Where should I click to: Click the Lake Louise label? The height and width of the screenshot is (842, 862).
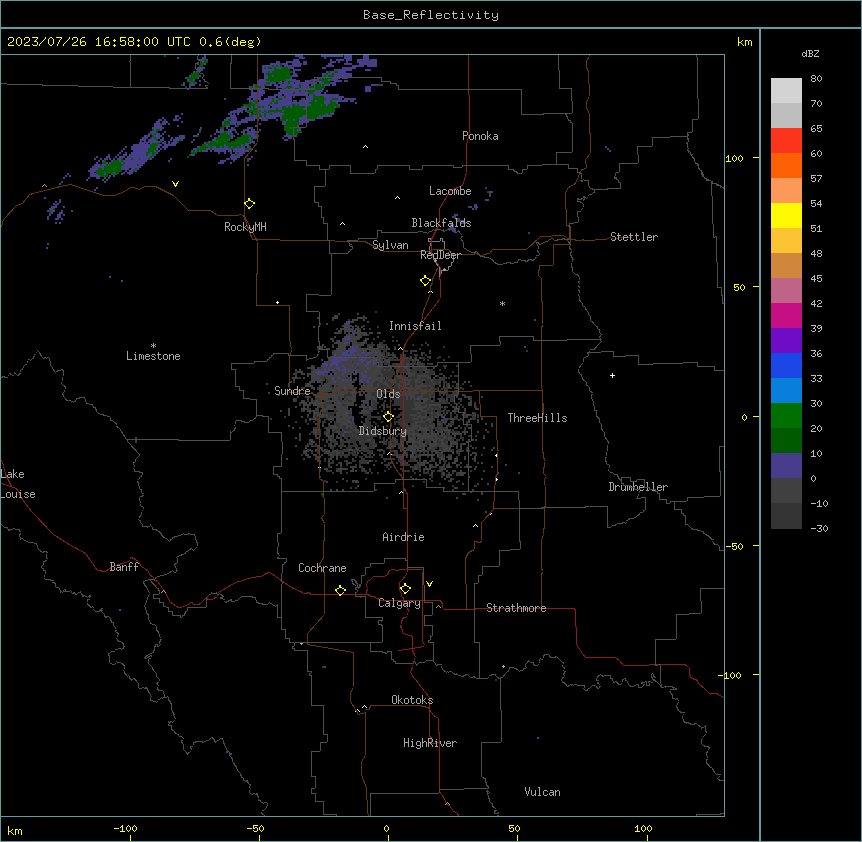pyautogui.click(x=16, y=484)
